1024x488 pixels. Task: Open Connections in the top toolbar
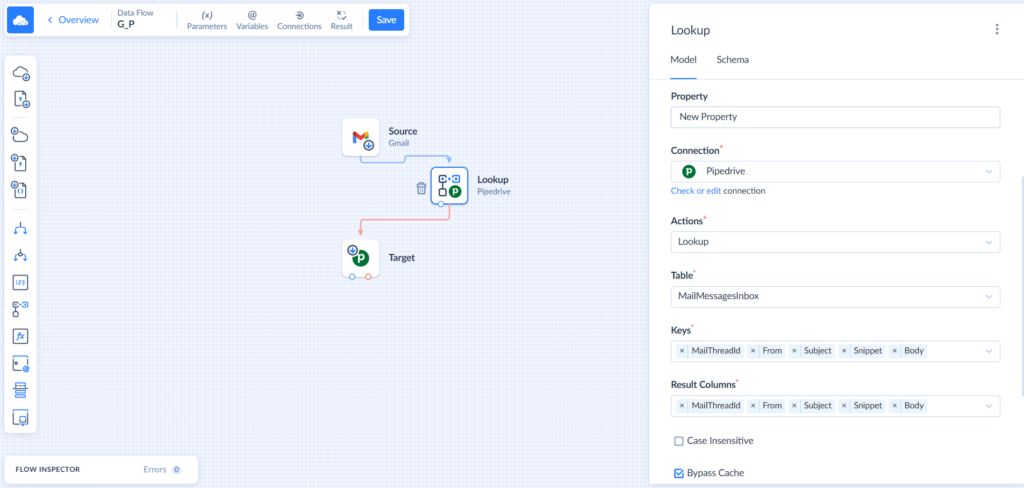(299, 20)
